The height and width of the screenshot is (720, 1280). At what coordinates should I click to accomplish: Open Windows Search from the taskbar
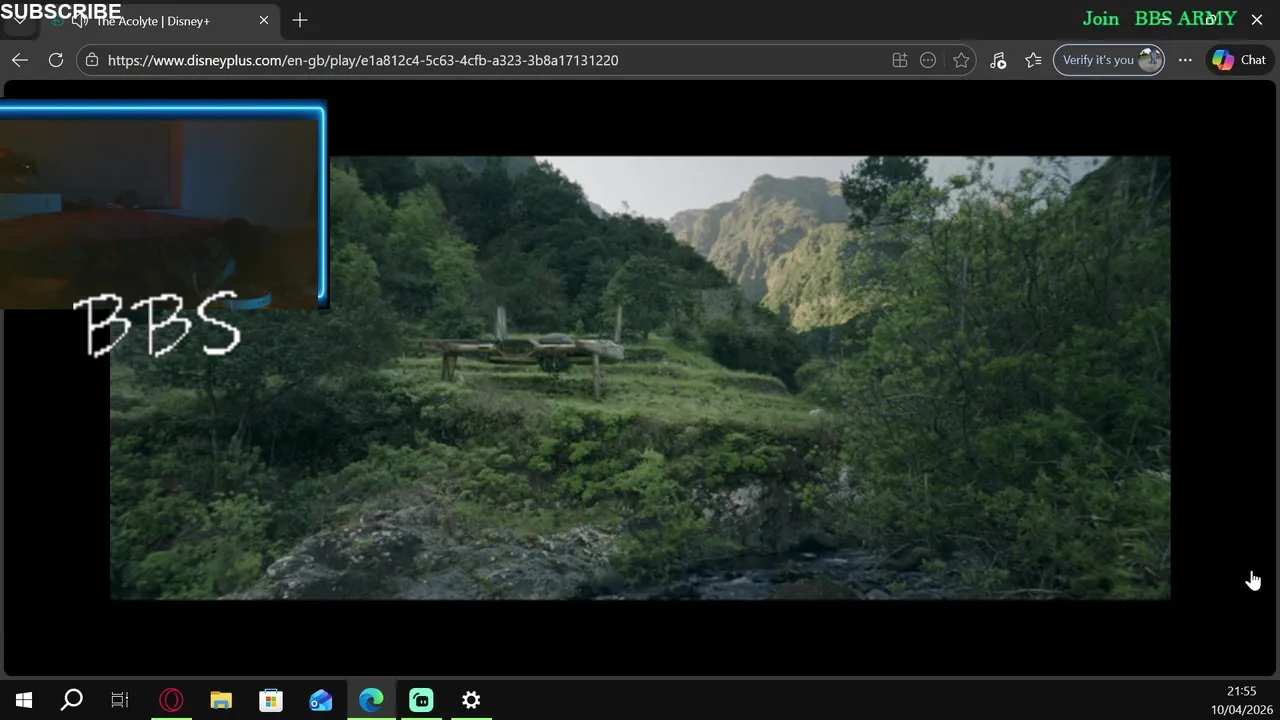pyautogui.click(x=72, y=700)
